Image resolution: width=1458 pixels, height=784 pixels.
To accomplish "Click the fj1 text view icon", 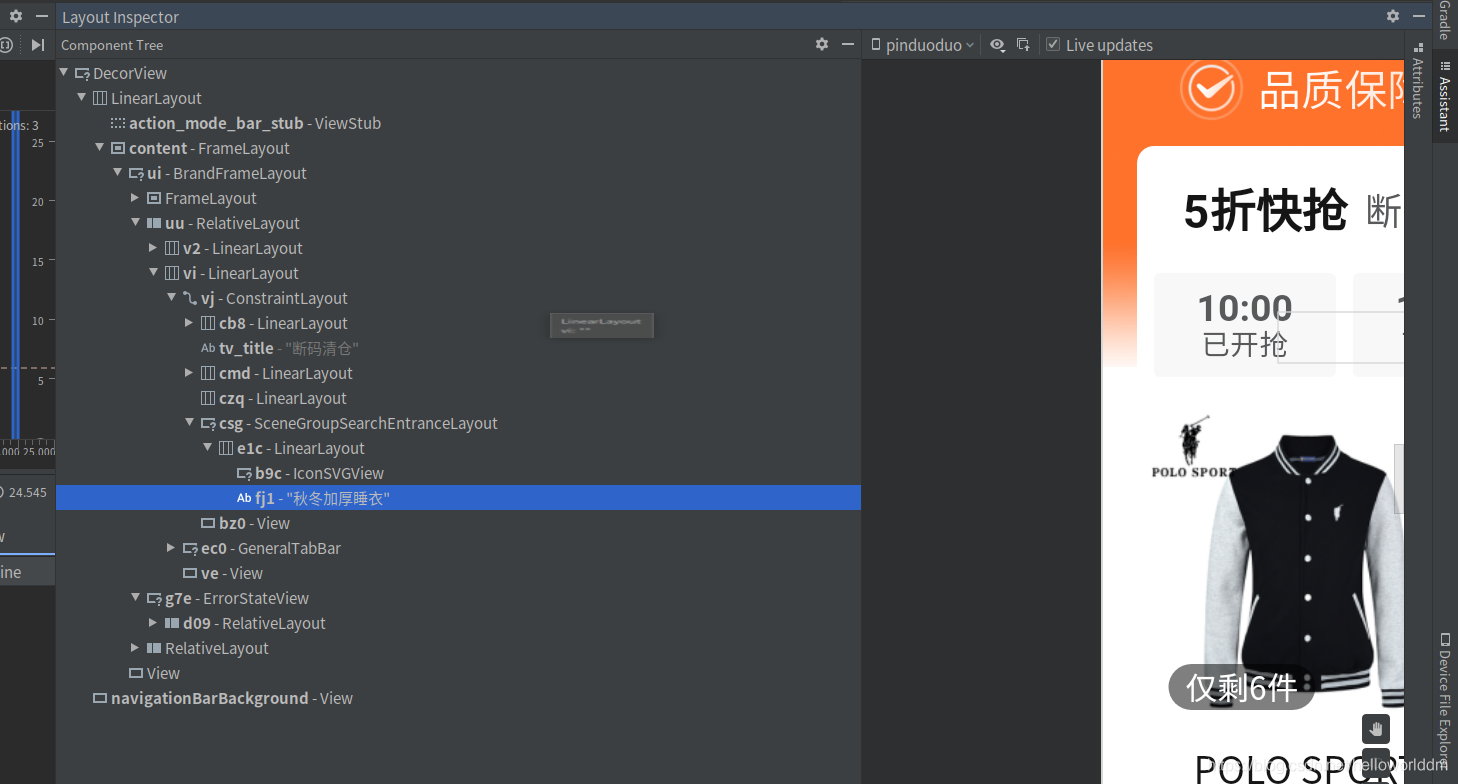I will point(244,498).
